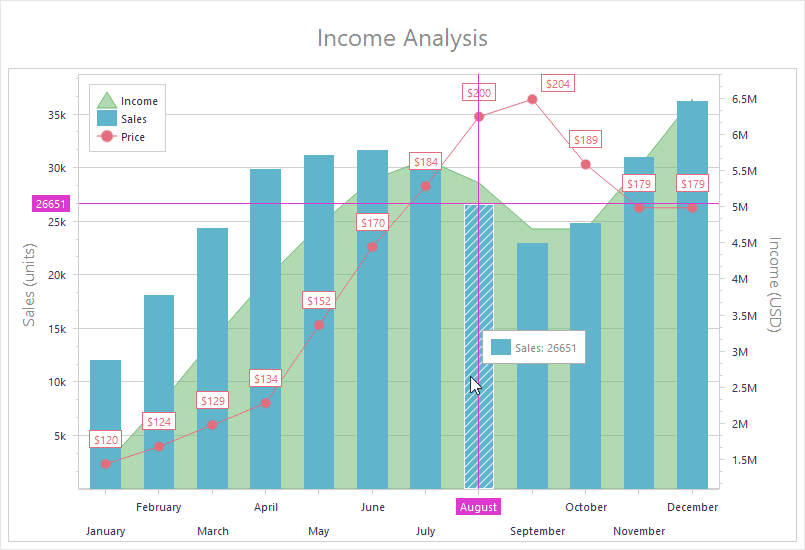The width and height of the screenshot is (805, 550).
Task: Select the January Sales bar
Action: click(106, 424)
